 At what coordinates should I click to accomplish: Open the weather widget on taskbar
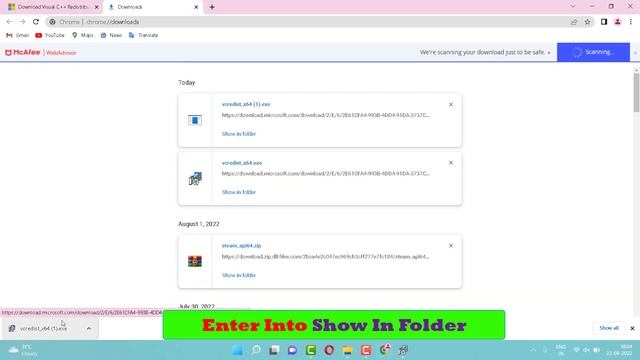[x=24, y=350]
